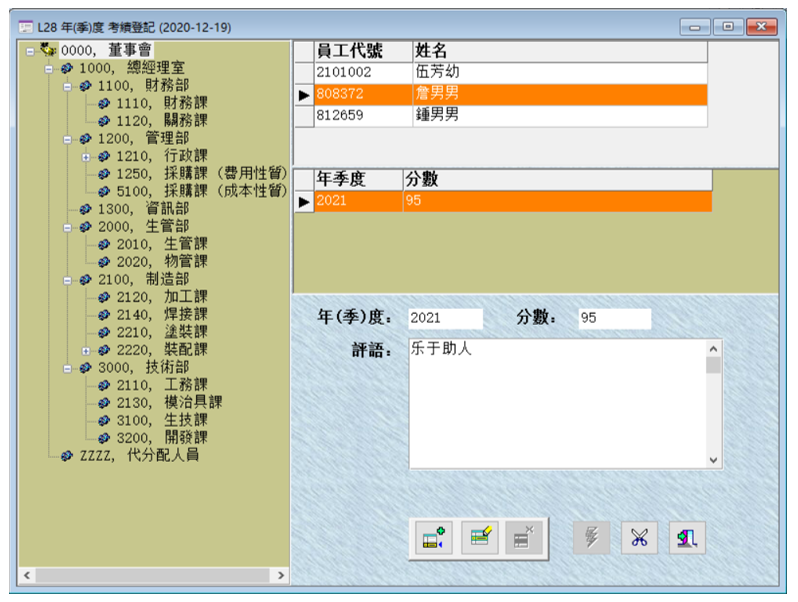Image resolution: width=798 pixels, height=602 pixels.
Task: Click the edit record pencil icon button
Action: coord(479,538)
